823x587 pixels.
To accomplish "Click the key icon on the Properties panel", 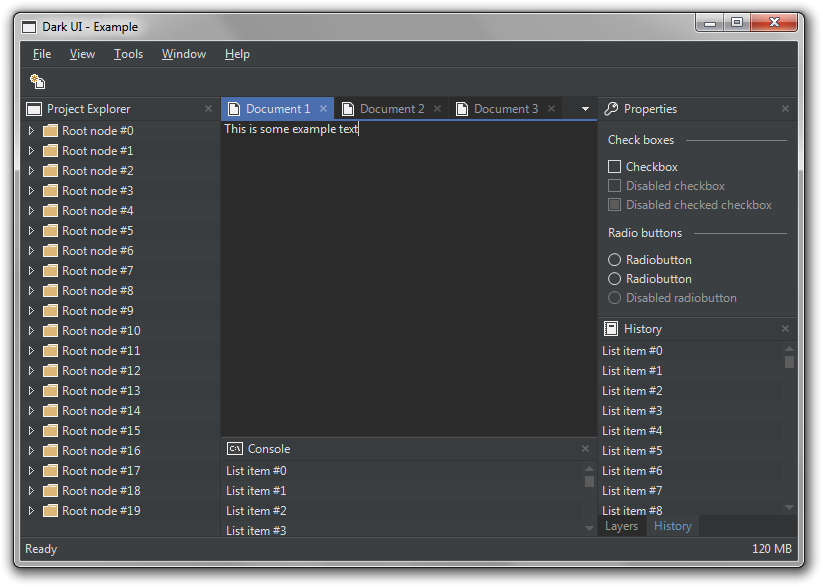I will pyautogui.click(x=611, y=108).
